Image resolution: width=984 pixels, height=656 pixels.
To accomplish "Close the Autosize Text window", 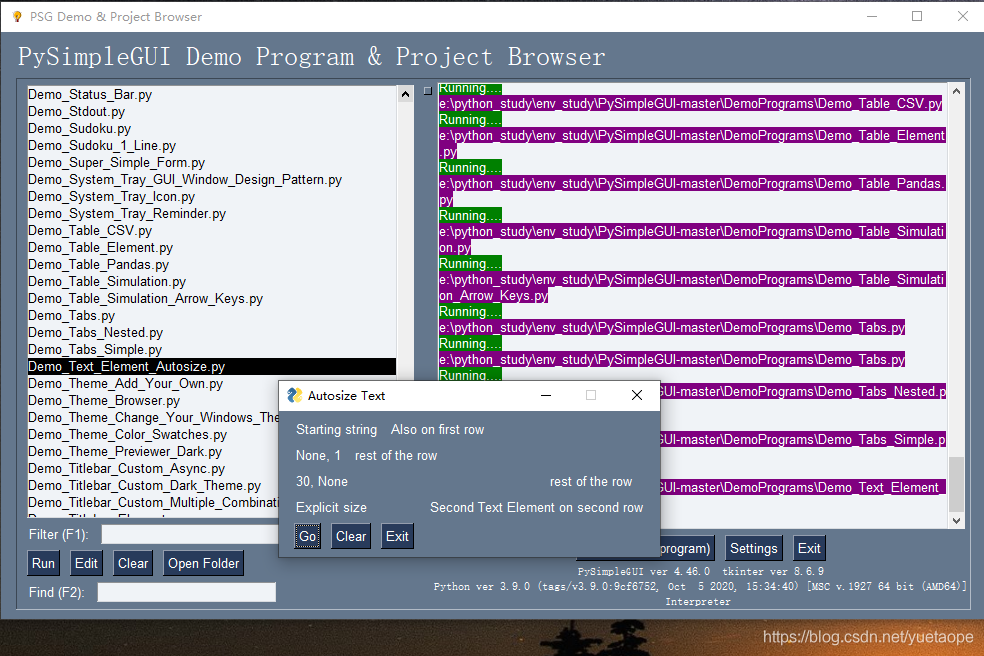I will pyautogui.click(x=636, y=395).
